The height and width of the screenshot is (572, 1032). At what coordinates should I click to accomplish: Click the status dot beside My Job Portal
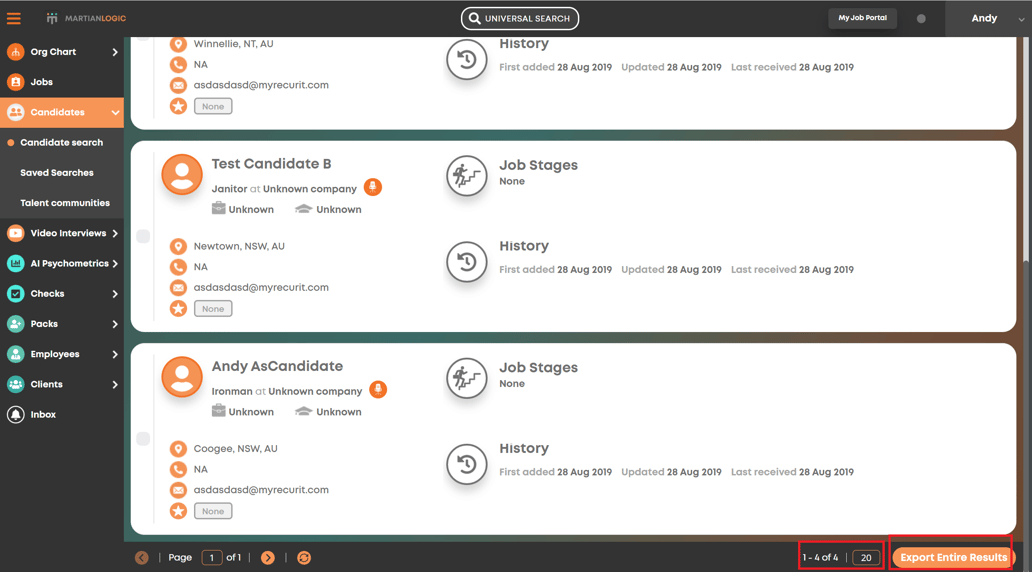pos(921,18)
